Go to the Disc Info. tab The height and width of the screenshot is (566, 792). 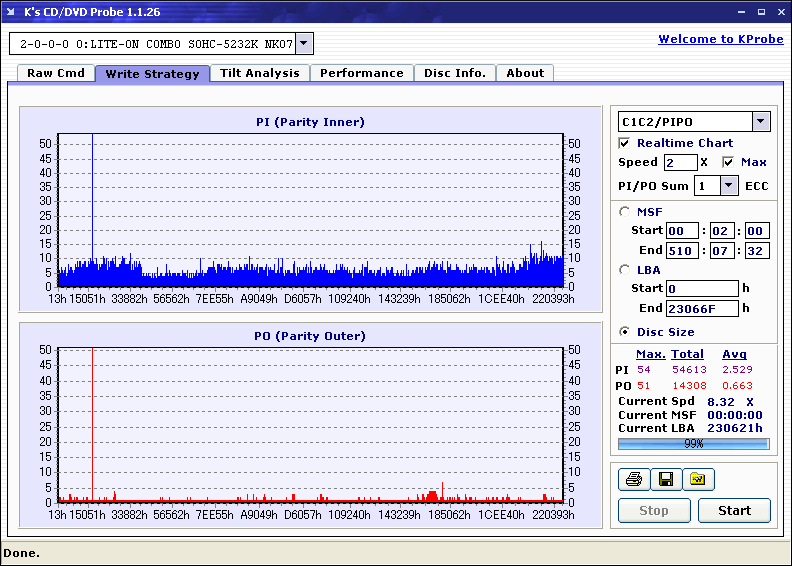454,73
